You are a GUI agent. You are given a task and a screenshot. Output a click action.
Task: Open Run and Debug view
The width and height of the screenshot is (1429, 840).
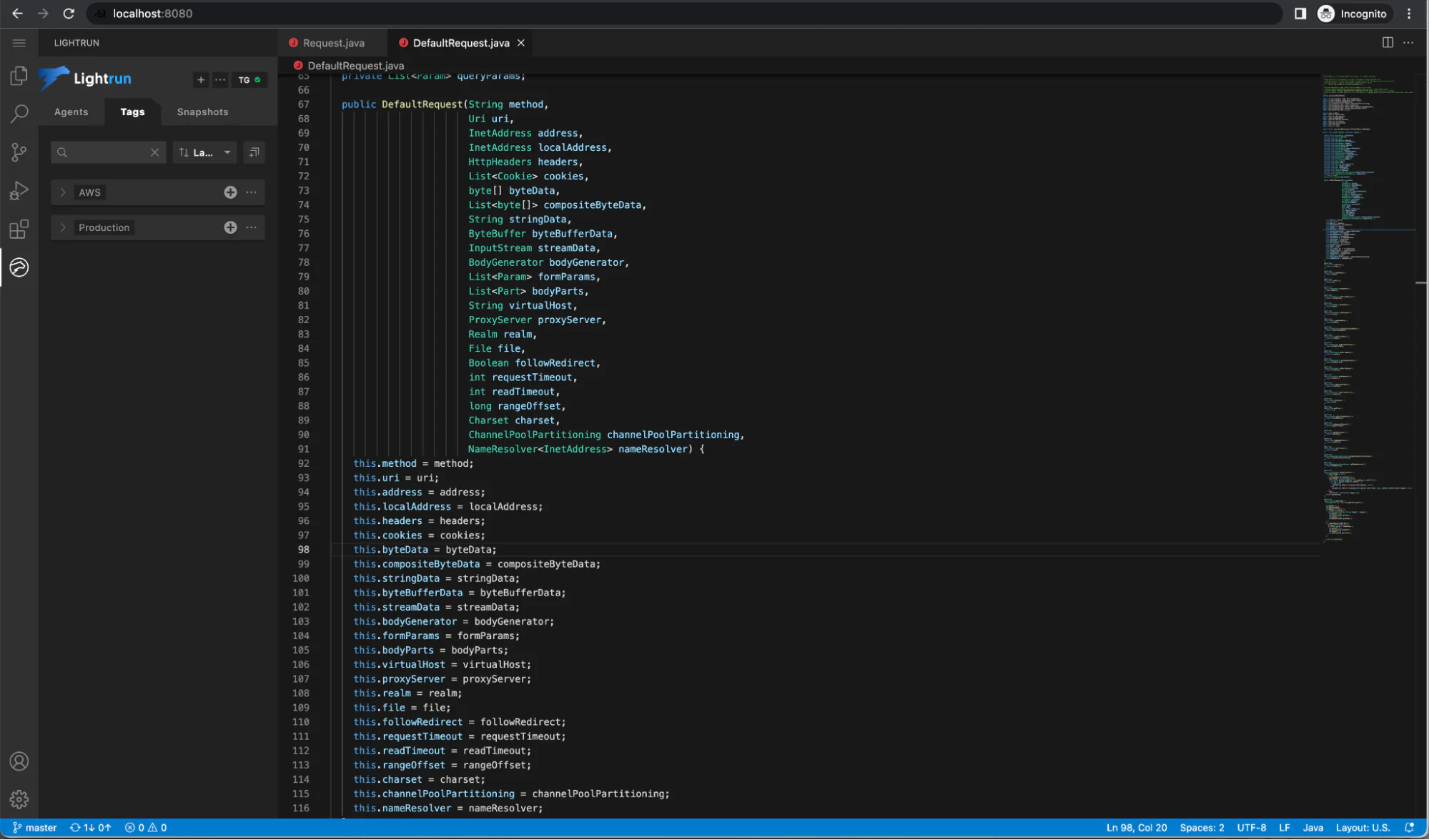(x=19, y=189)
